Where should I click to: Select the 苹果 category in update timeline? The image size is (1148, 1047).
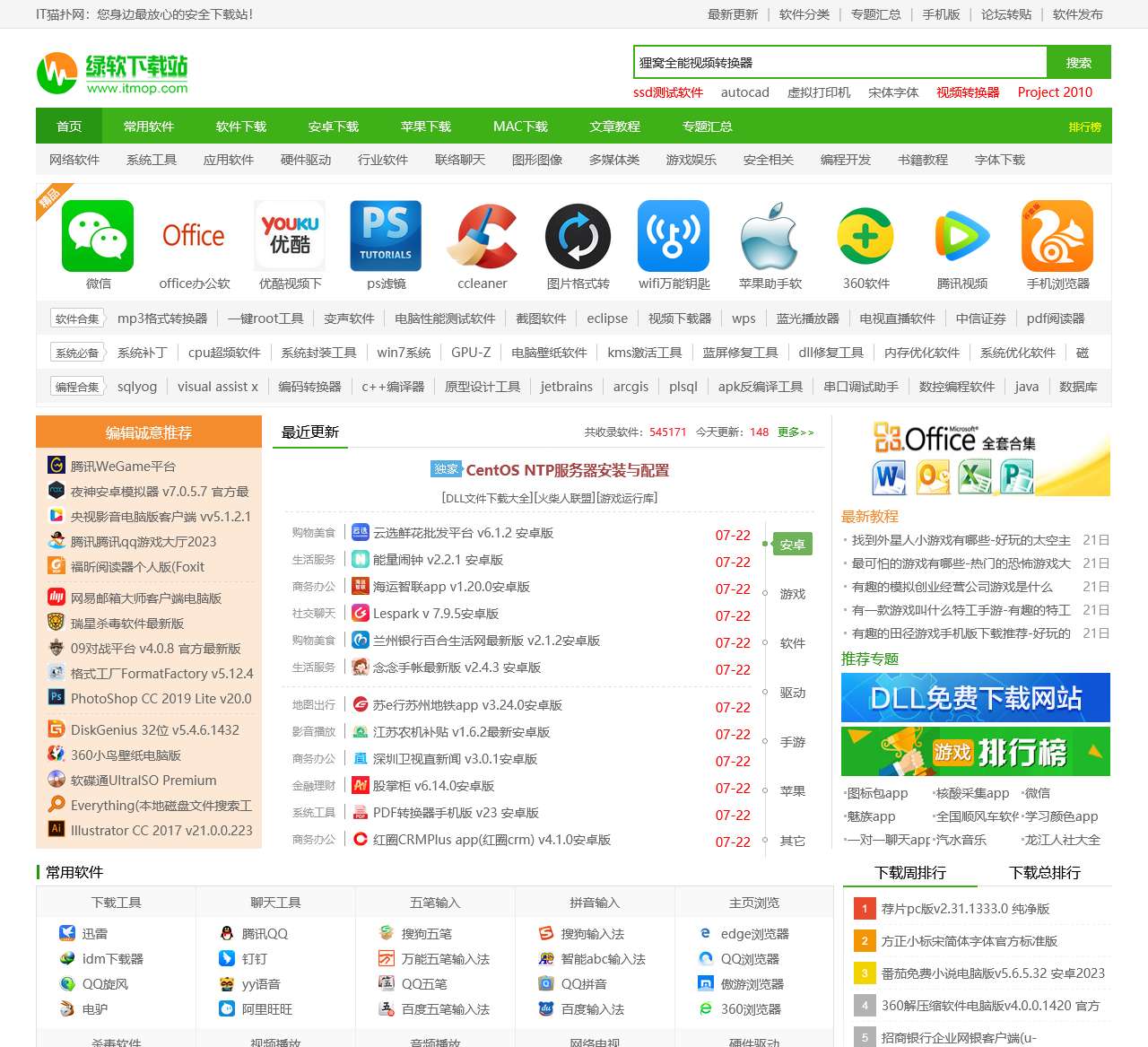click(793, 791)
